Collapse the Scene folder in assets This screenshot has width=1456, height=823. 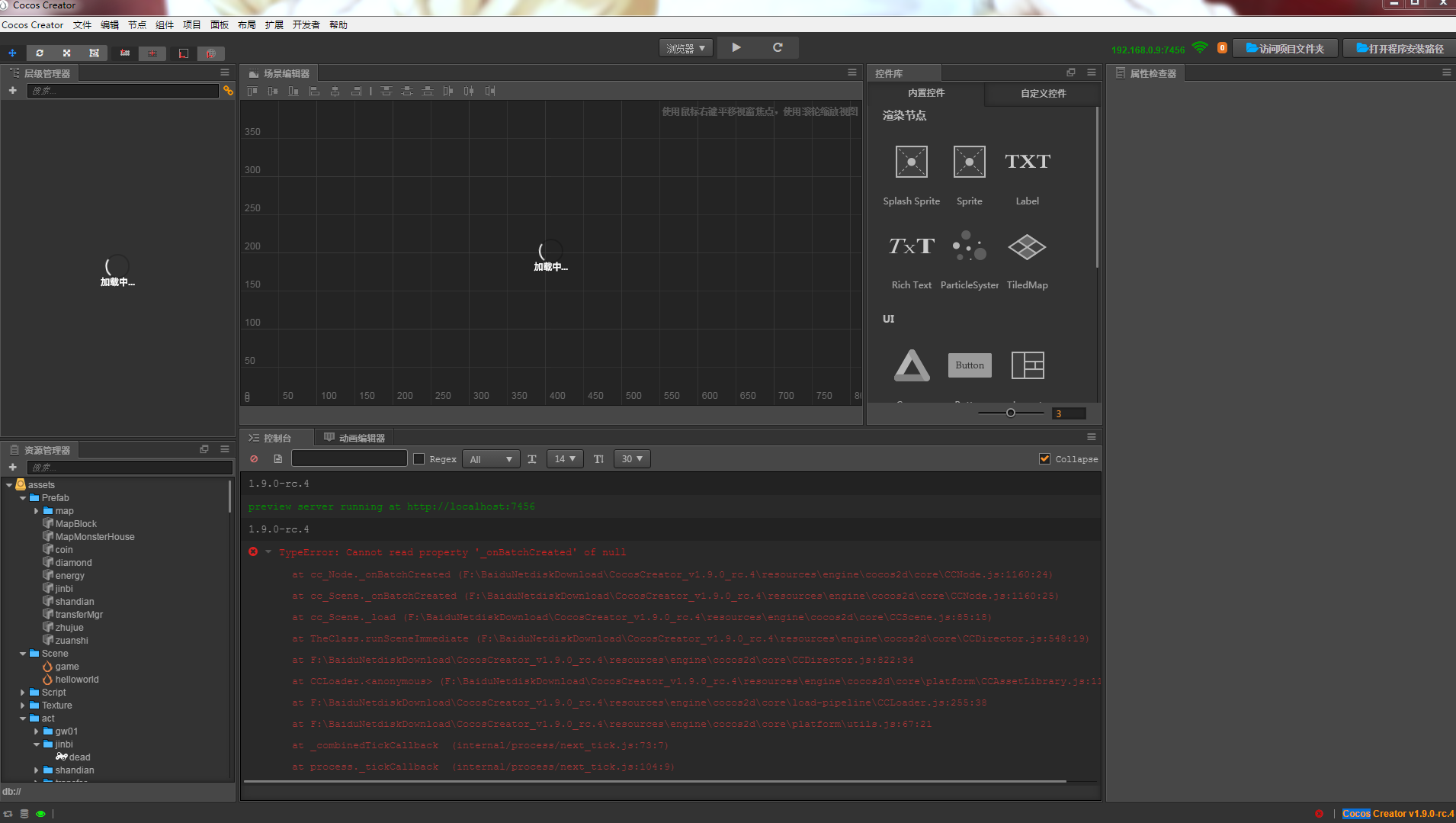(x=23, y=654)
